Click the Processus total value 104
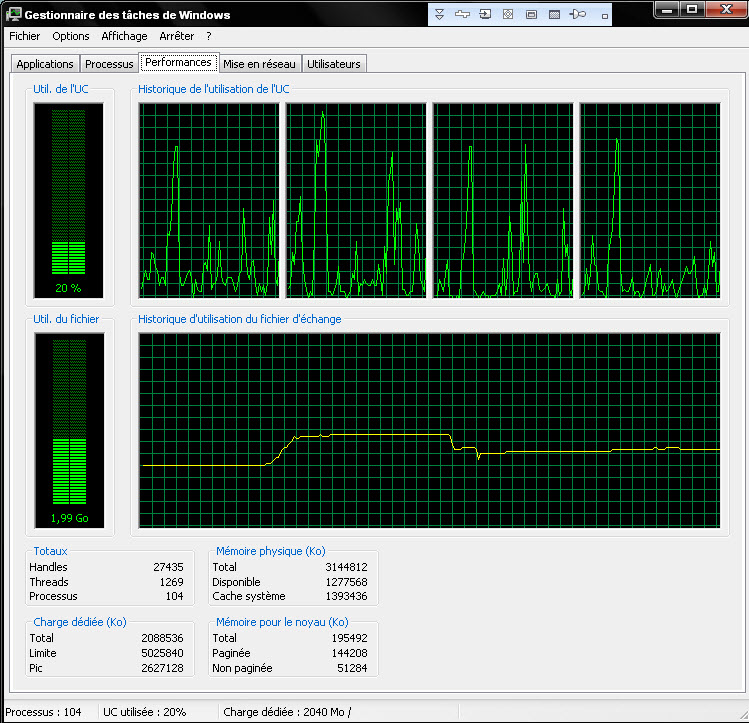Screen dimensions: 749x723 click(174, 596)
